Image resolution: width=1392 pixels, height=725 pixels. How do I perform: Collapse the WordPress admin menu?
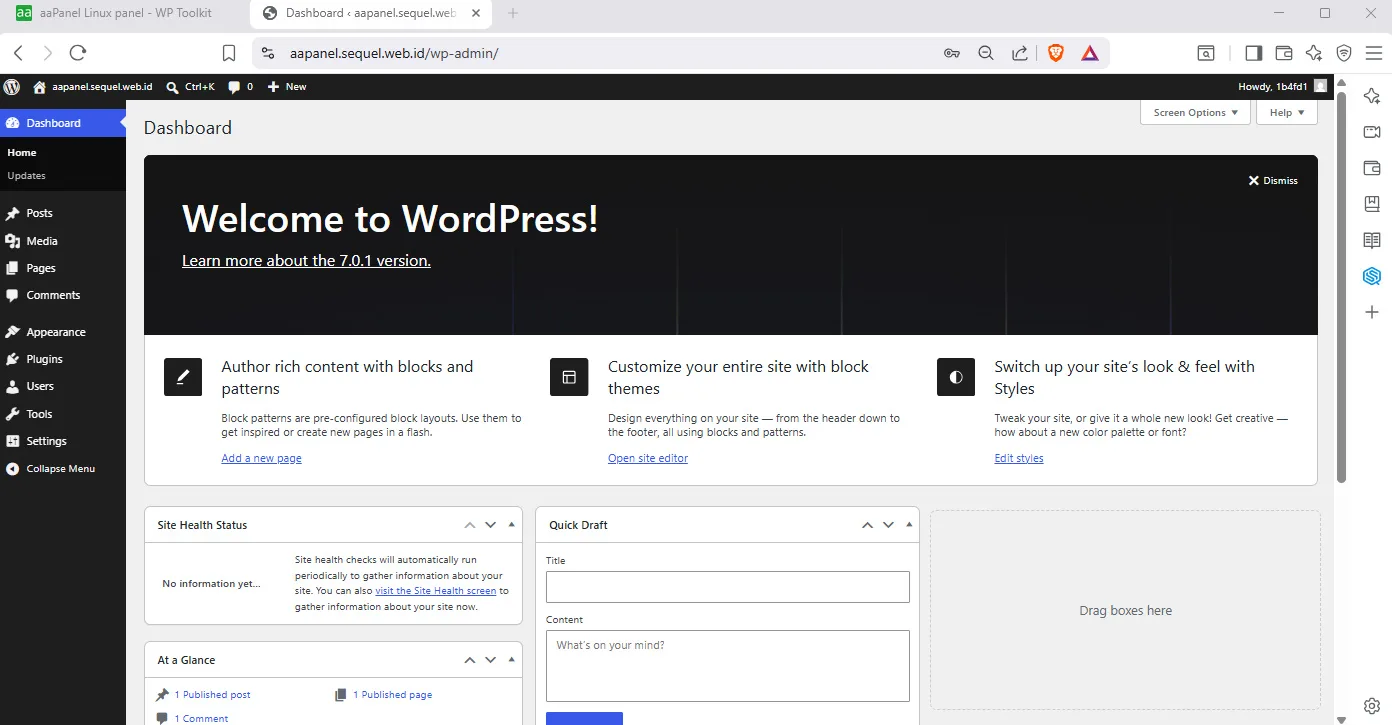pos(63,468)
